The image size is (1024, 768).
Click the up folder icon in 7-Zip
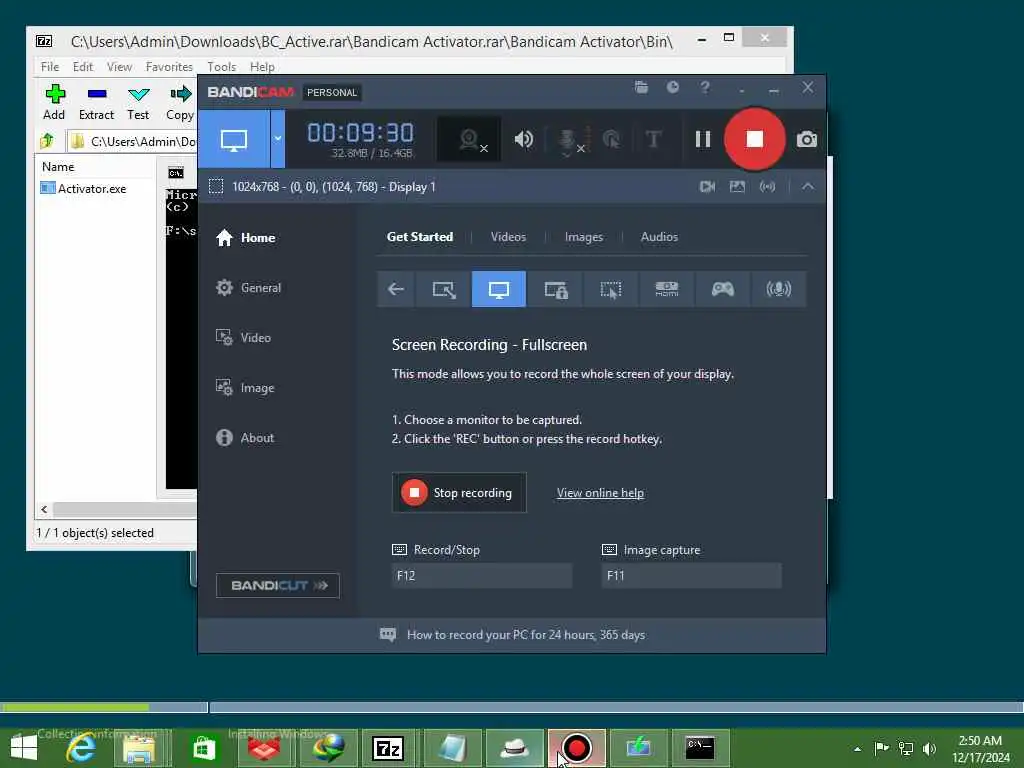[x=47, y=141]
